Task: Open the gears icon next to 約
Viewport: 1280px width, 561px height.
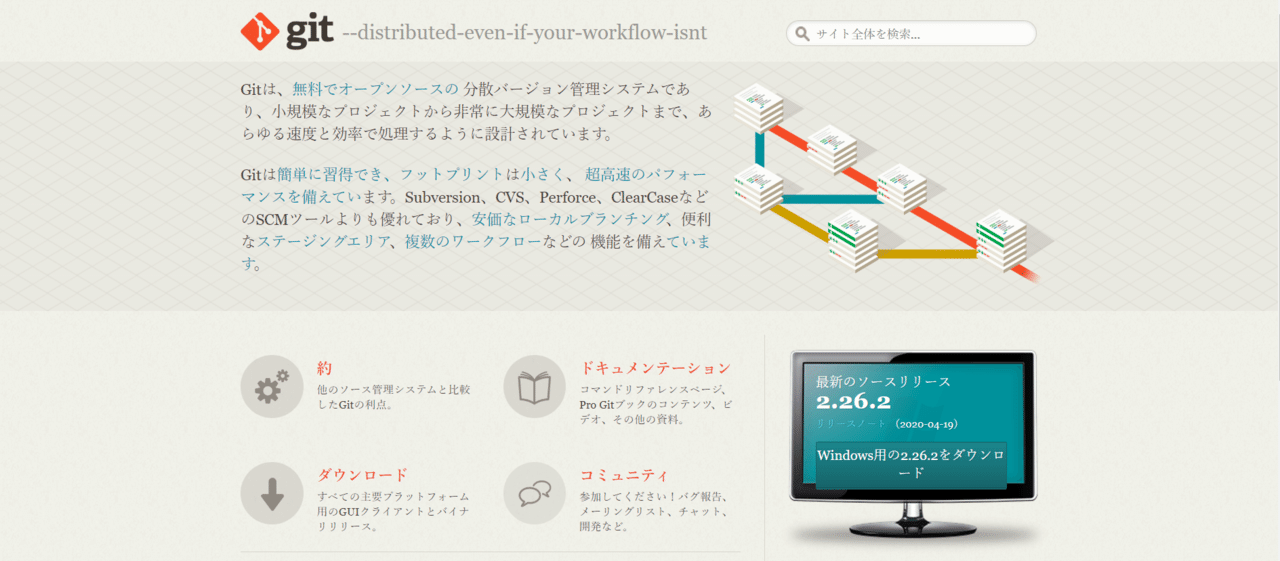Action: pos(272,386)
